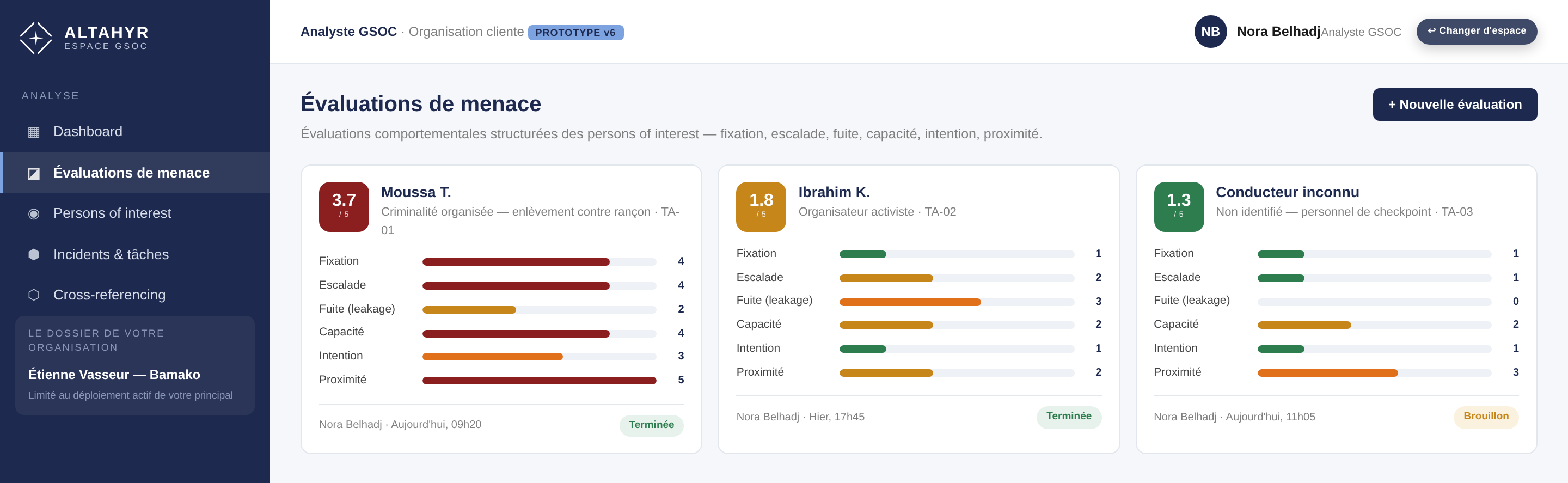Click "Organisateur activiste · TA-02" subtitle
This screenshot has width=1568, height=483.
[x=877, y=212]
